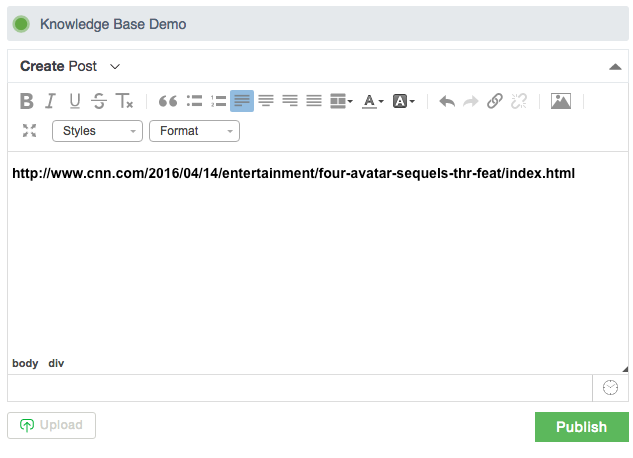Click the Publish button

point(582,427)
